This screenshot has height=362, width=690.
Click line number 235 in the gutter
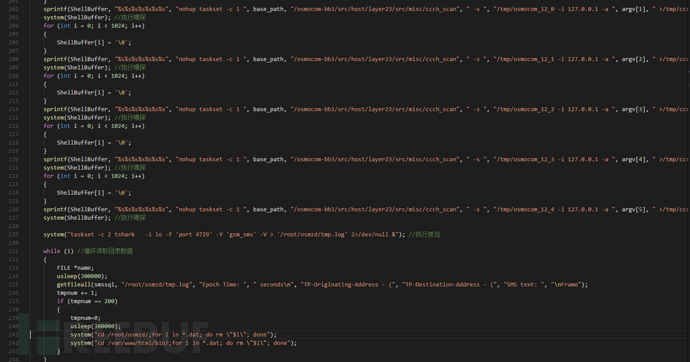(x=13, y=285)
